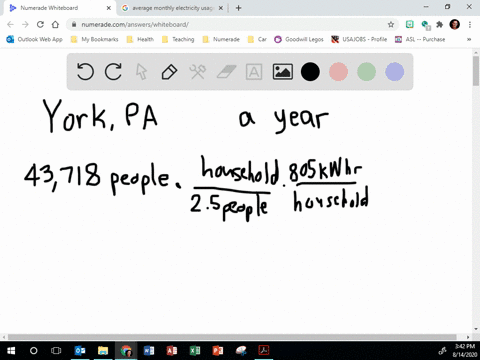Select the pen drawing tool
This screenshot has height=360, width=480.
(169, 72)
